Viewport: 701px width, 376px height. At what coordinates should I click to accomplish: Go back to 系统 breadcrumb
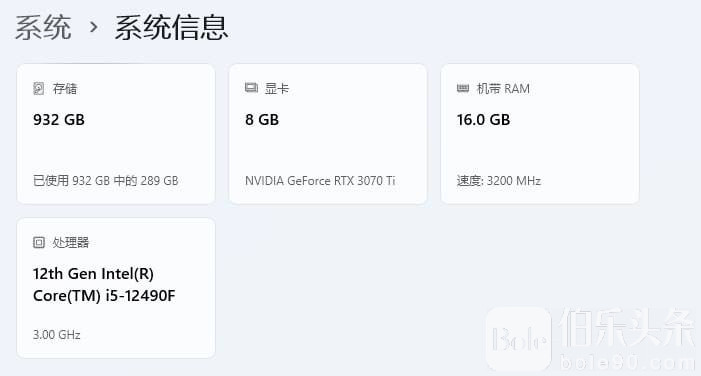coord(43,27)
